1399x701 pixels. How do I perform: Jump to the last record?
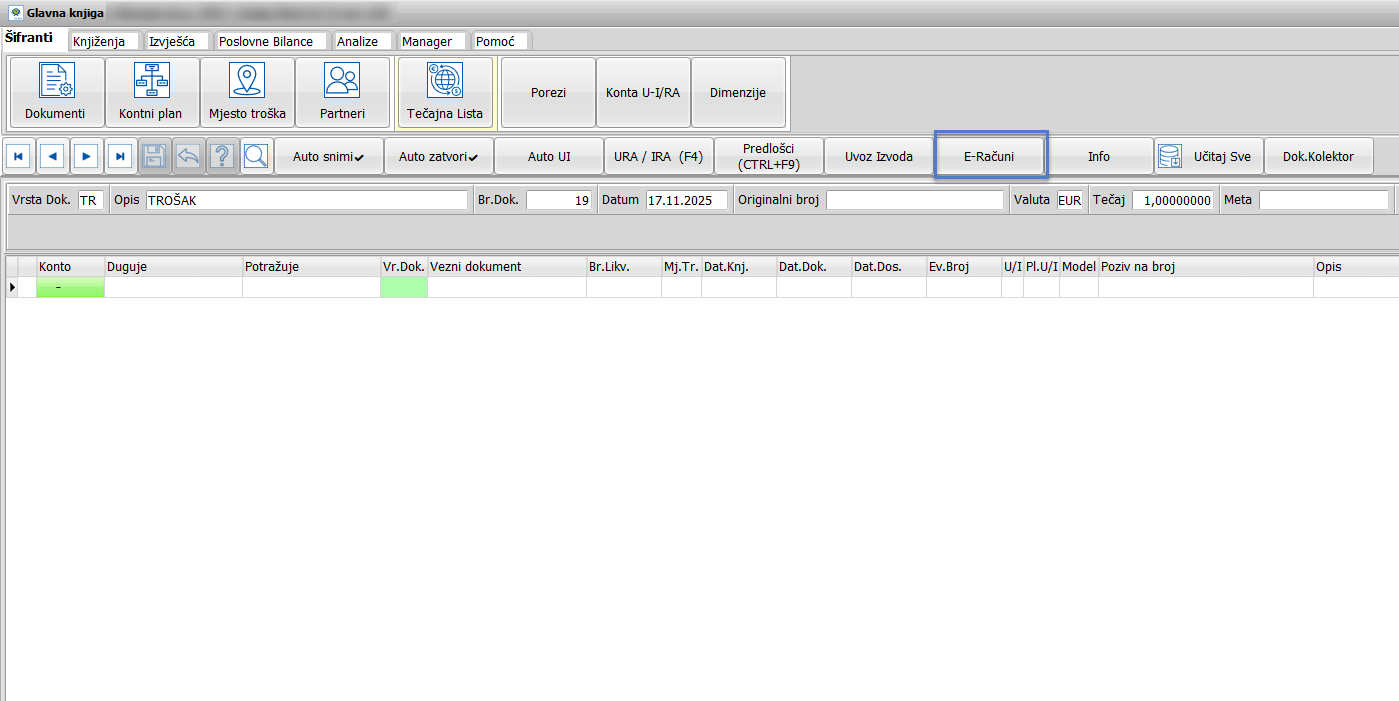click(120, 157)
